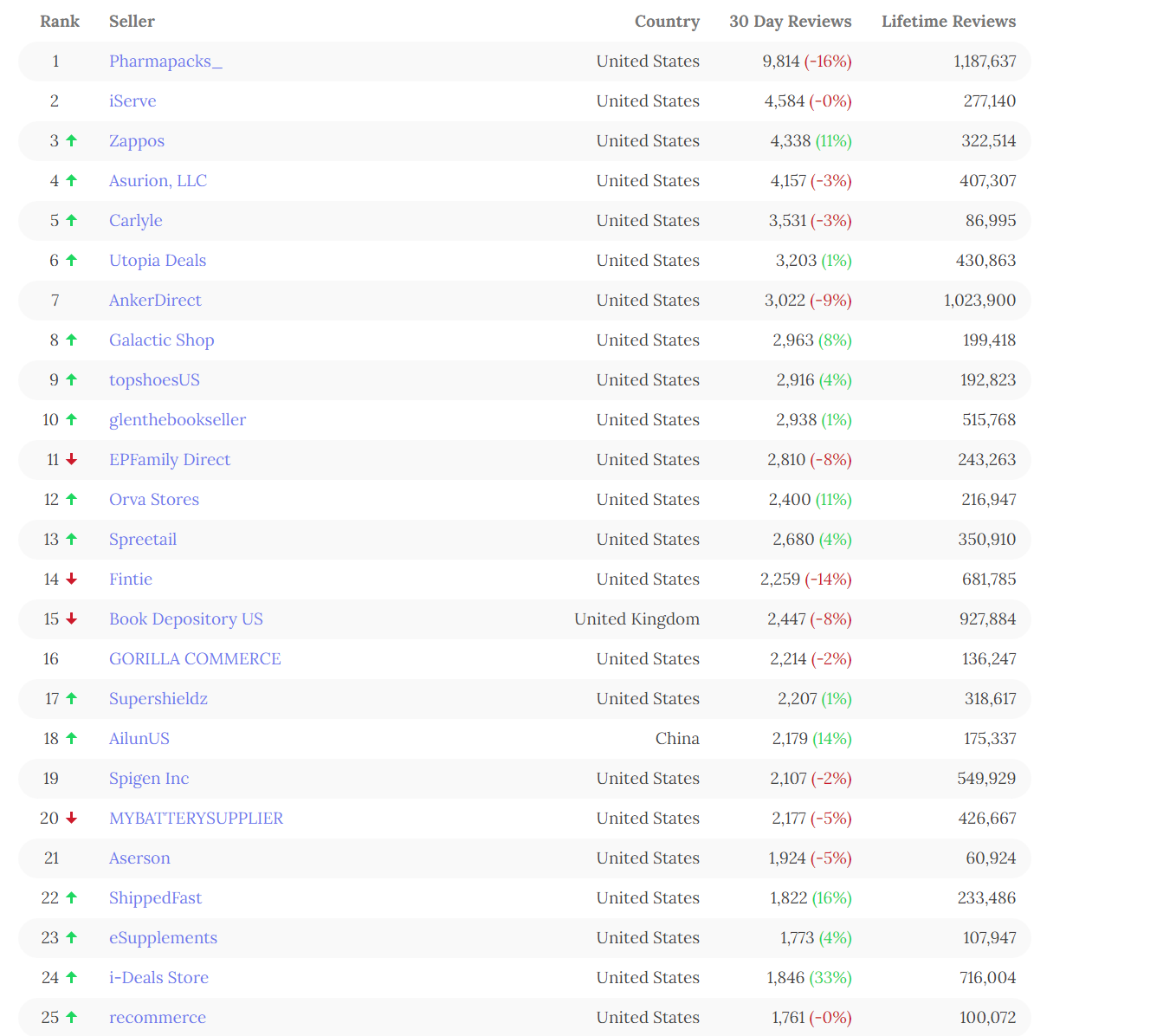Open EPFamily Direct seller page
Viewport: 1176px width, 1036px height.
pos(170,460)
